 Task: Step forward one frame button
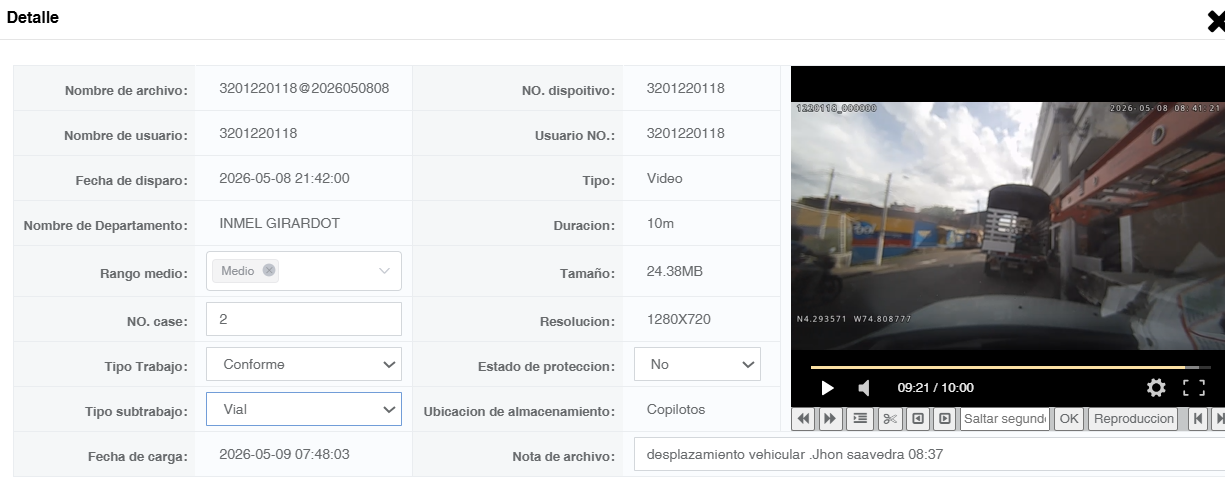coord(944,419)
